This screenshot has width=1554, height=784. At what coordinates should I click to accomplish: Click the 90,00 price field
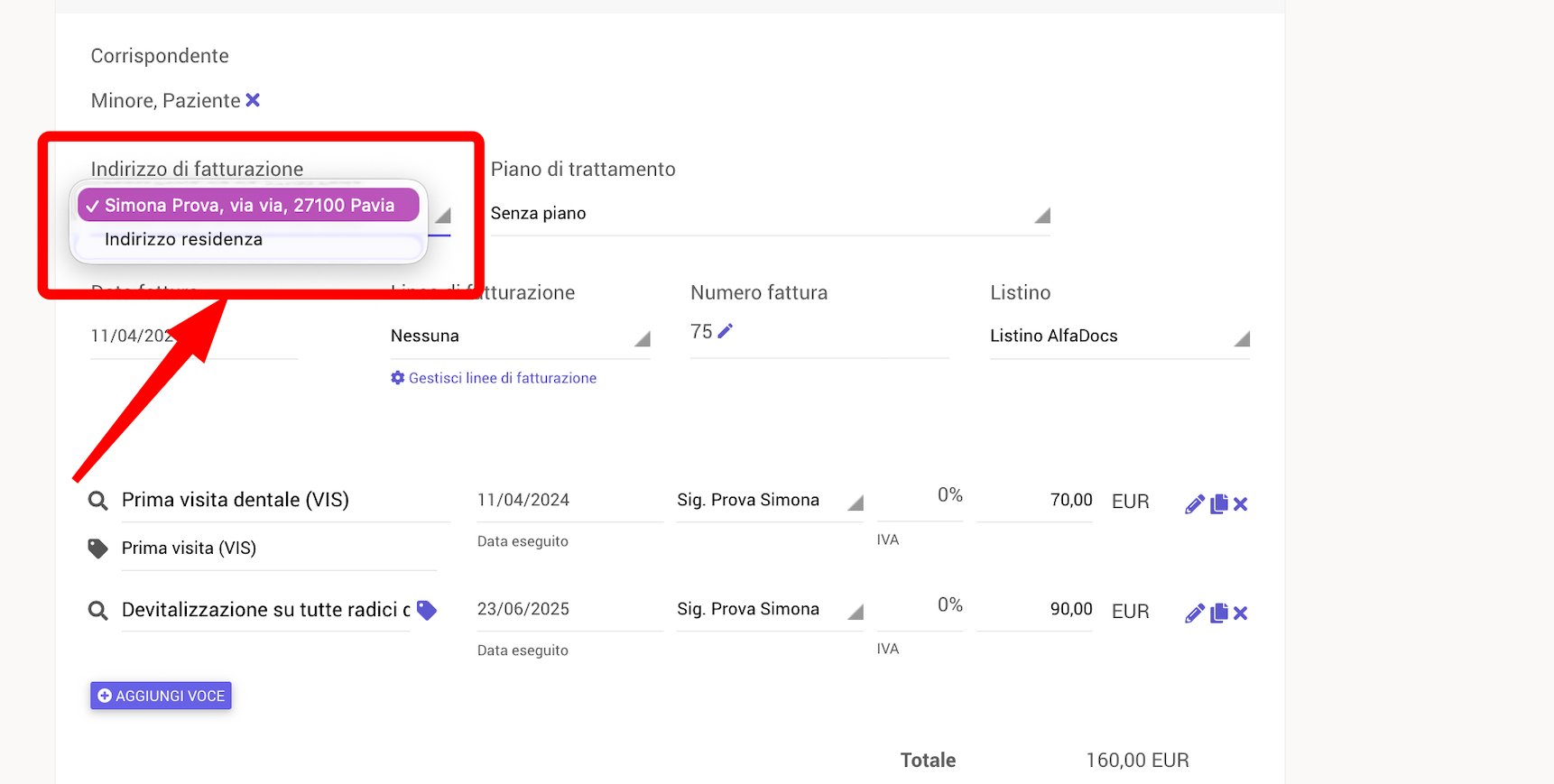(x=1034, y=610)
